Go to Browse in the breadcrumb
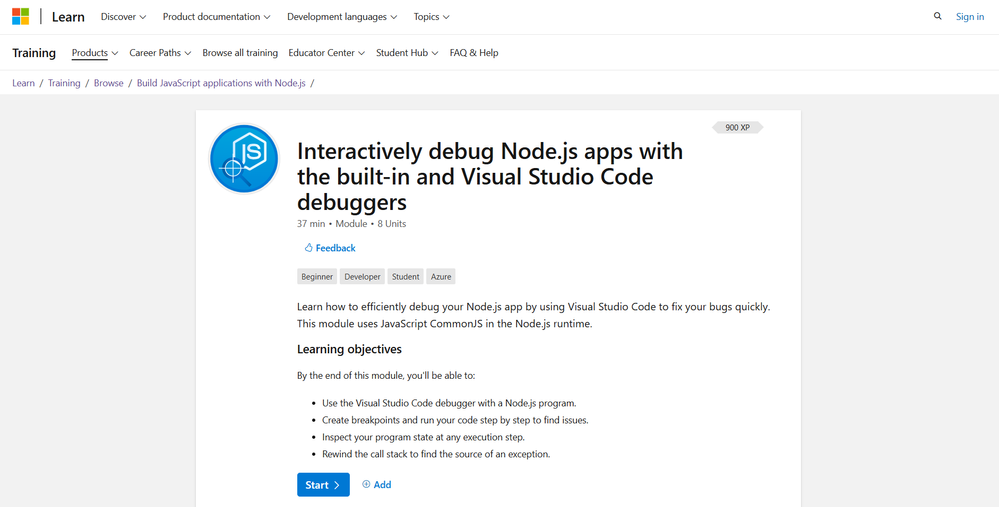The image size is (999, 507). pos(109,83)
